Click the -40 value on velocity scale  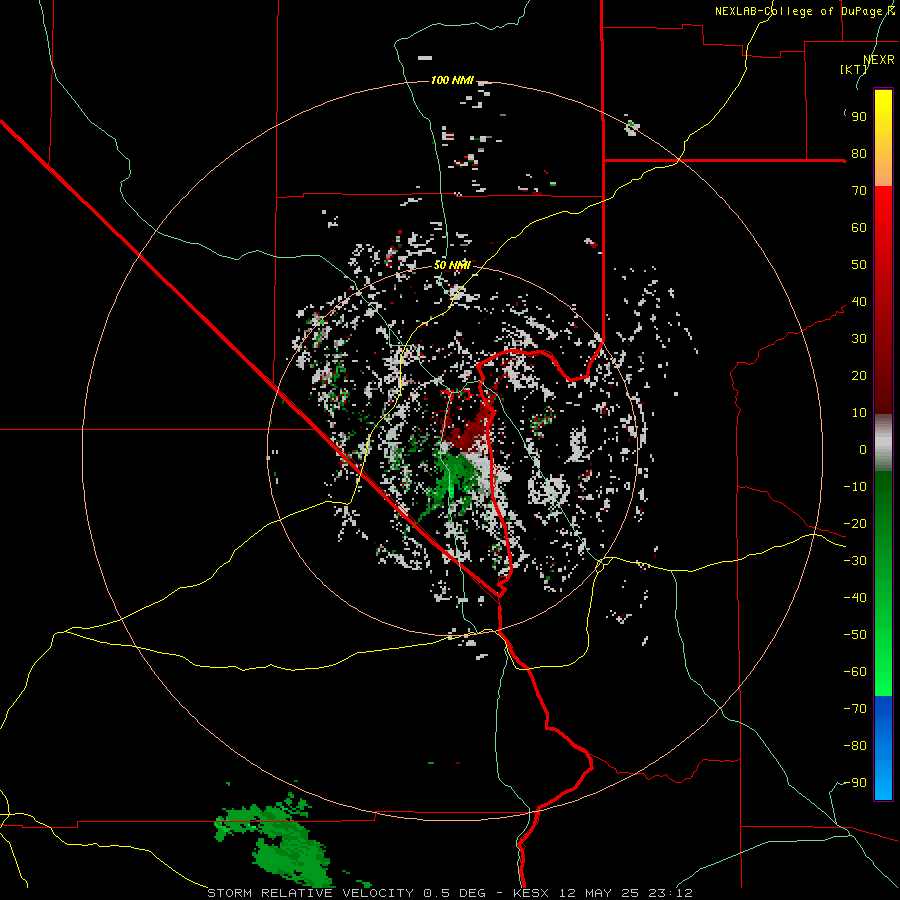point(855,598)
